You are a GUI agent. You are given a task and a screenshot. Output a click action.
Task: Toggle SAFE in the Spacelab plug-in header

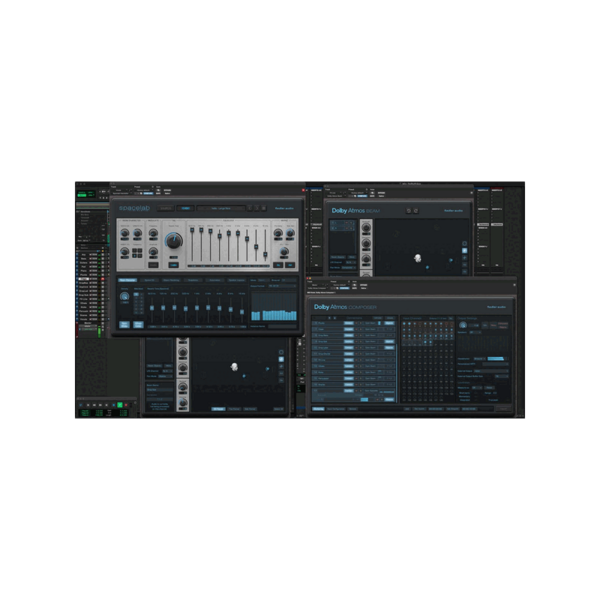(158, 193)
